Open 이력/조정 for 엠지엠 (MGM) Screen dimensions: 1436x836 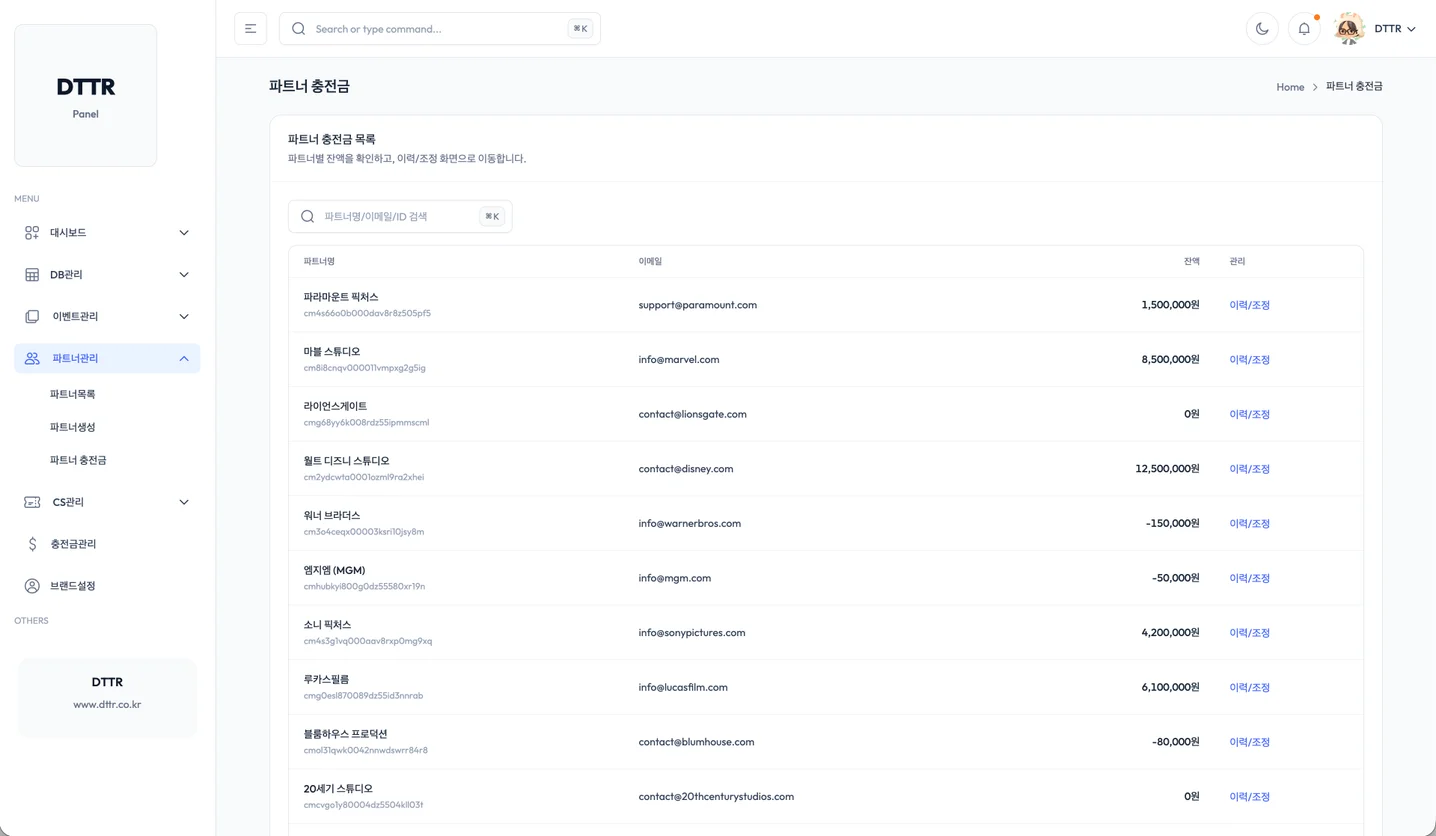(1249, 578)
